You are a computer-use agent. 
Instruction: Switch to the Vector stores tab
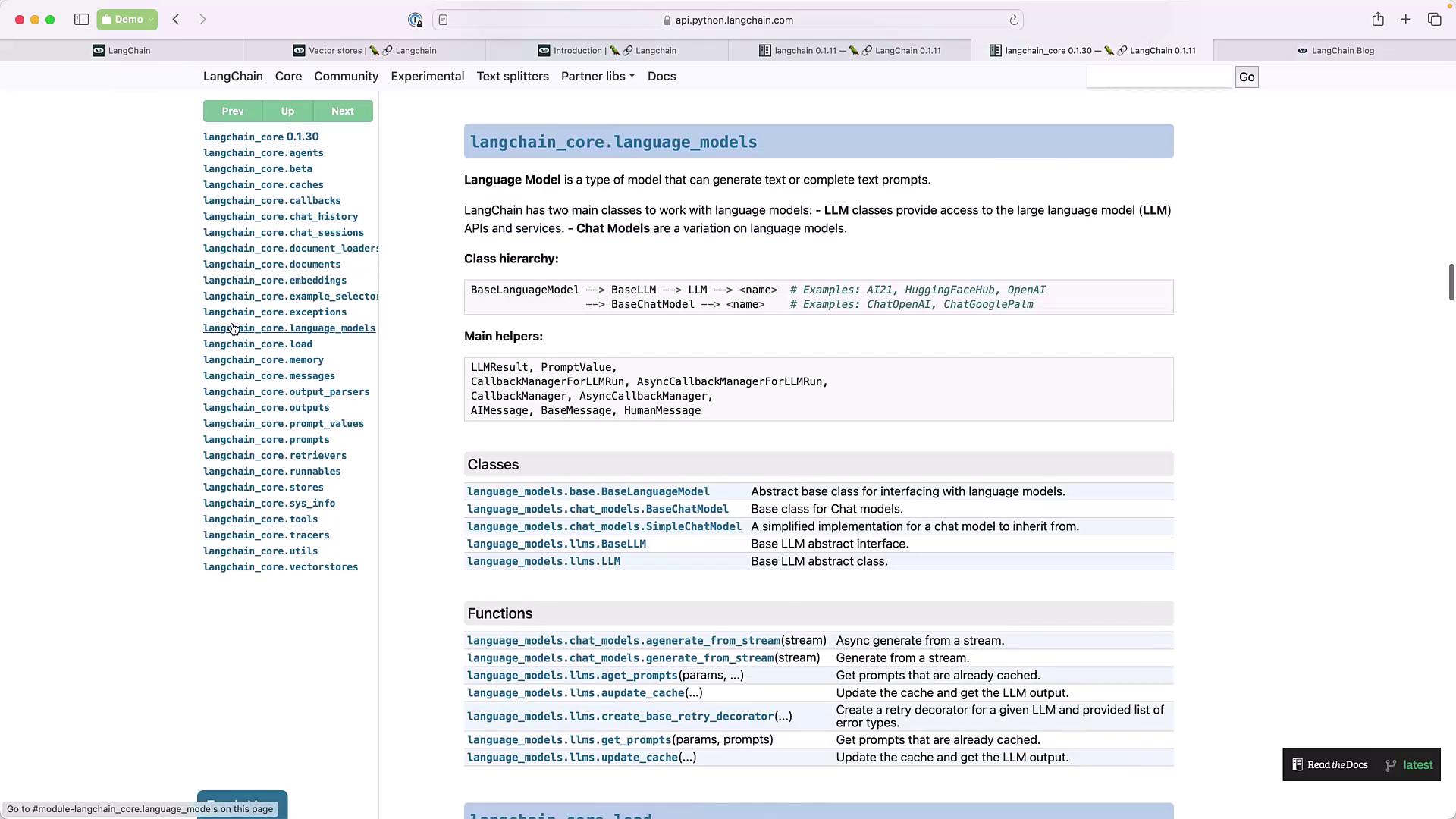365,51
